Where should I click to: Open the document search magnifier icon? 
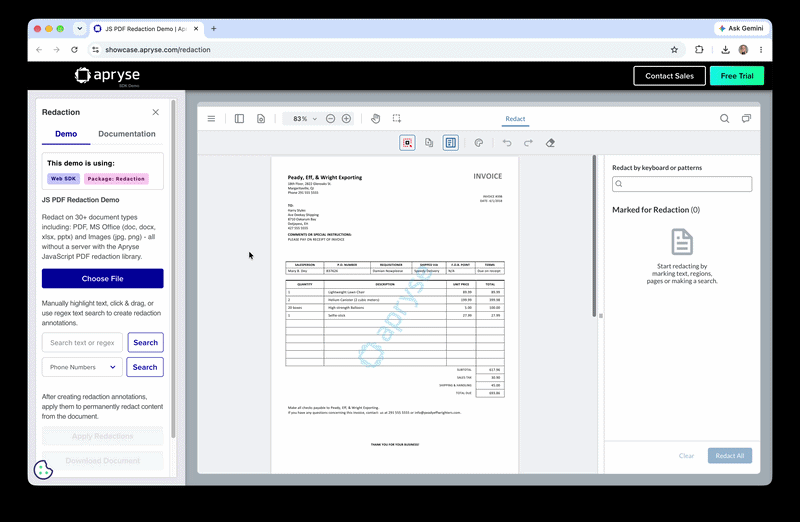724,119
